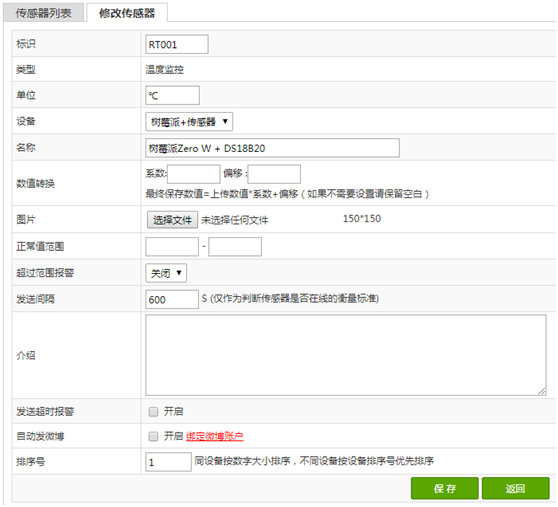Open the 超过范围报警 dropdown showing 关闭

[166, 273]
